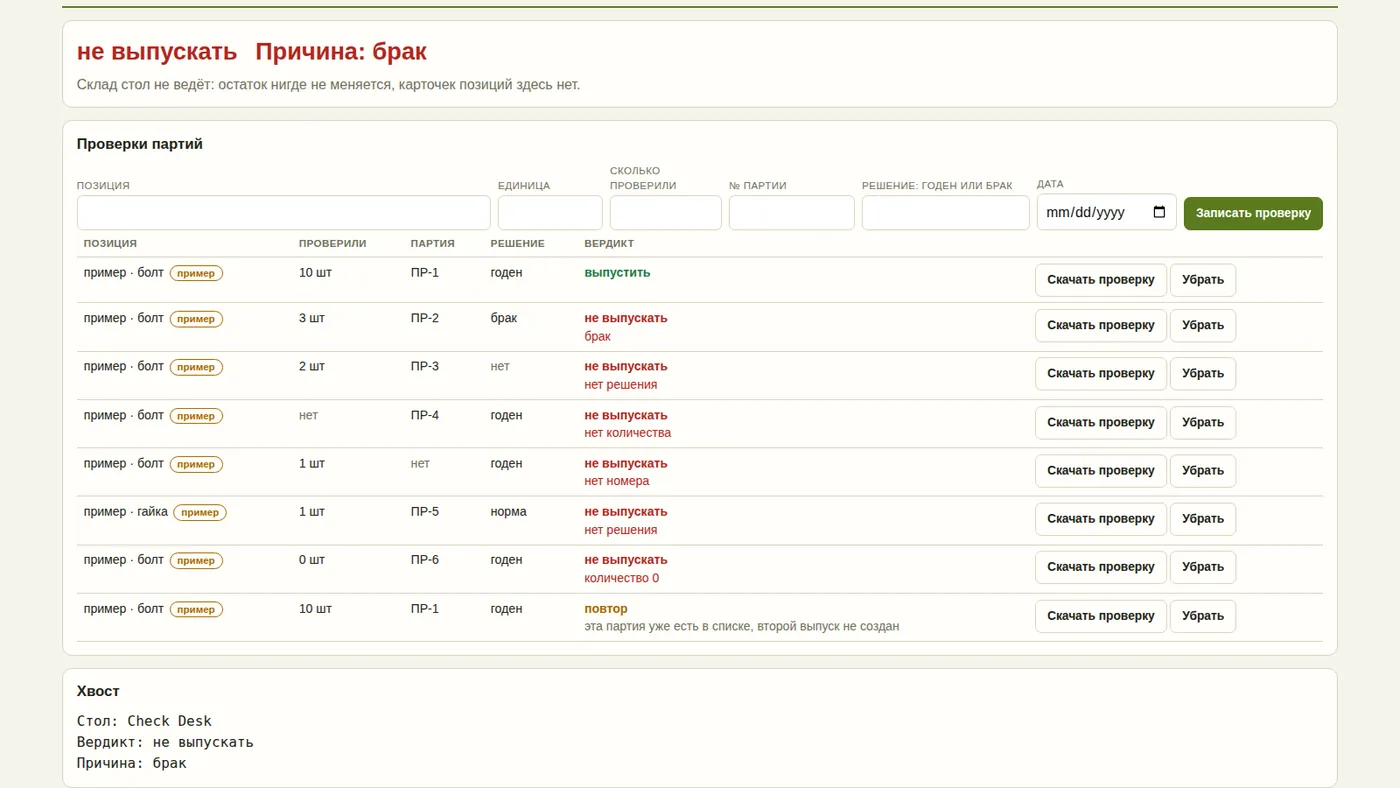This screenshot has width=1400, height=788.
Task: Click the «повтор» verdict label
Action: coord(606,609)
